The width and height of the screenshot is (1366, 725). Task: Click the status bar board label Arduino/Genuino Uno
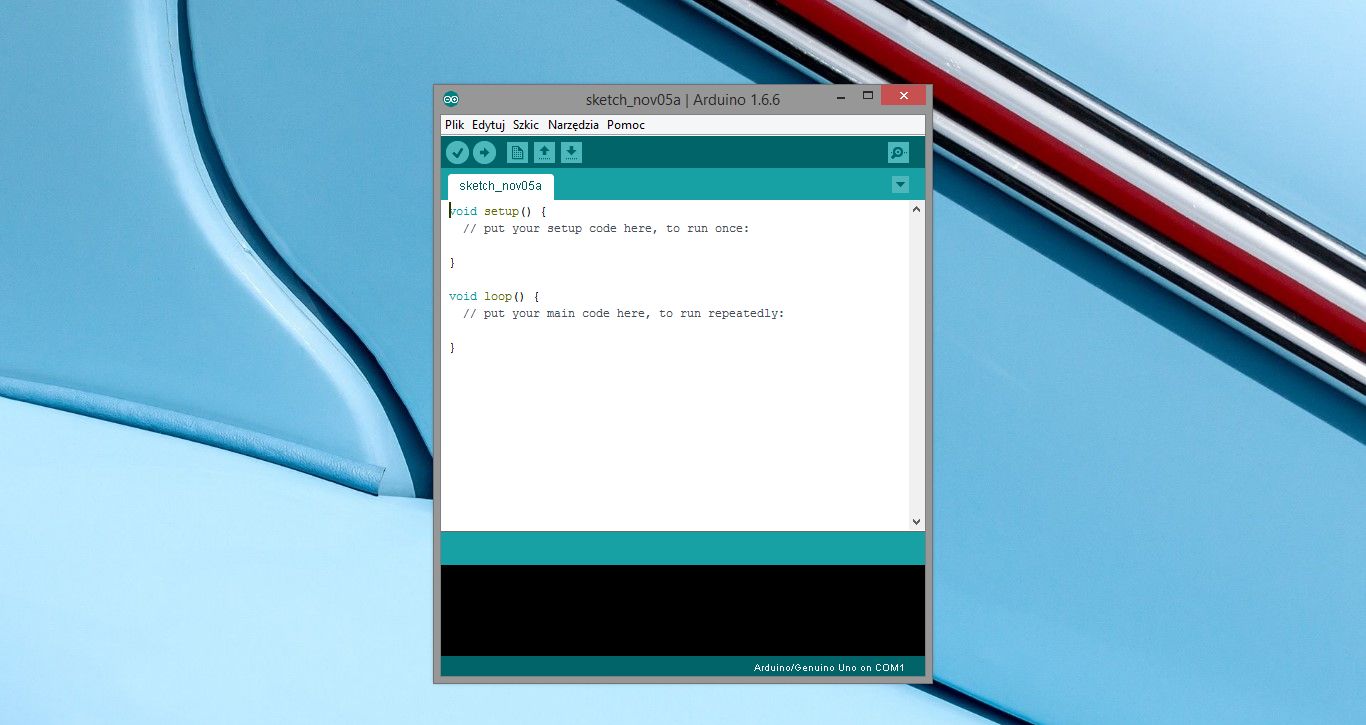pyautogui.click(x=830, y=667)
